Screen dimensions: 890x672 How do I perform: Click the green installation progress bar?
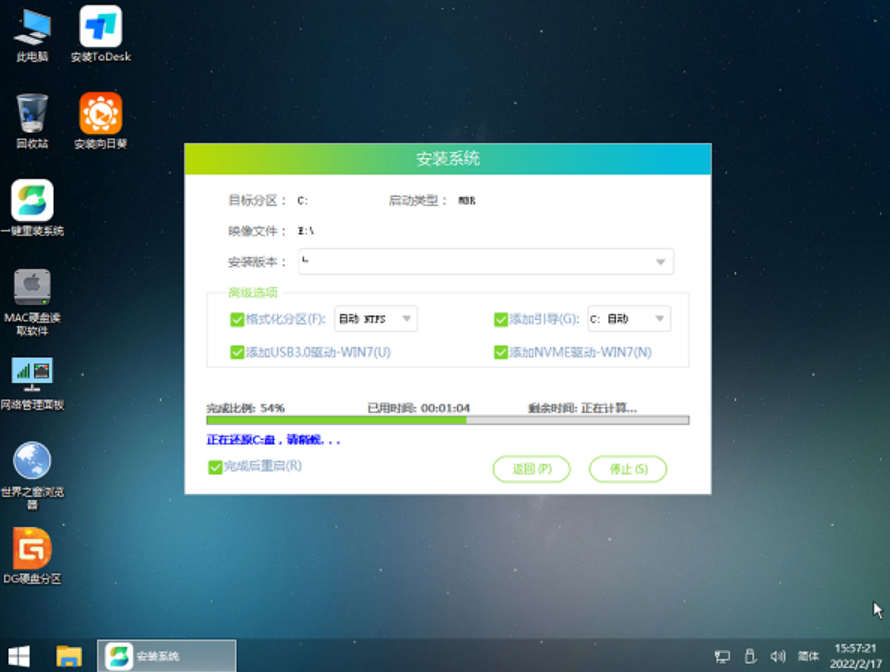448,421
